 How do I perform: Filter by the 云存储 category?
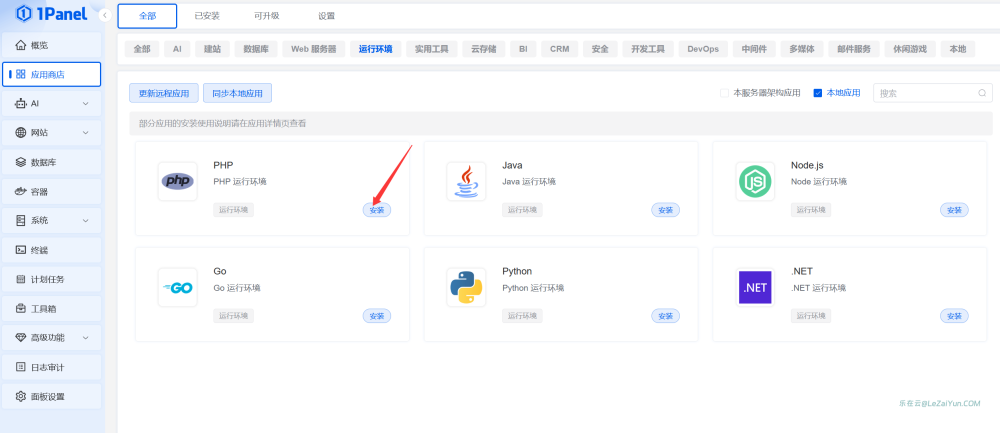click(484, 49)
